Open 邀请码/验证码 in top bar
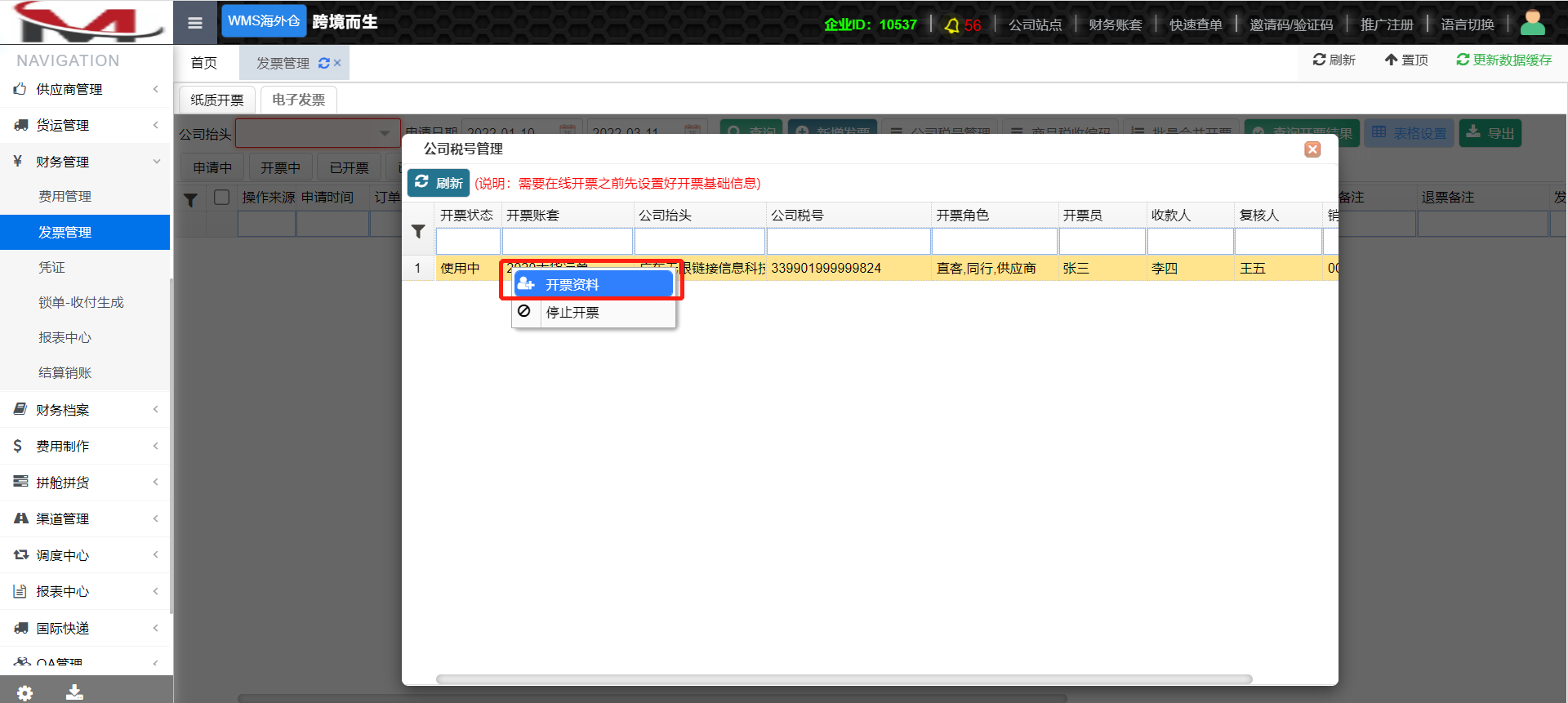1568x703 pixels. (1291, 24)
